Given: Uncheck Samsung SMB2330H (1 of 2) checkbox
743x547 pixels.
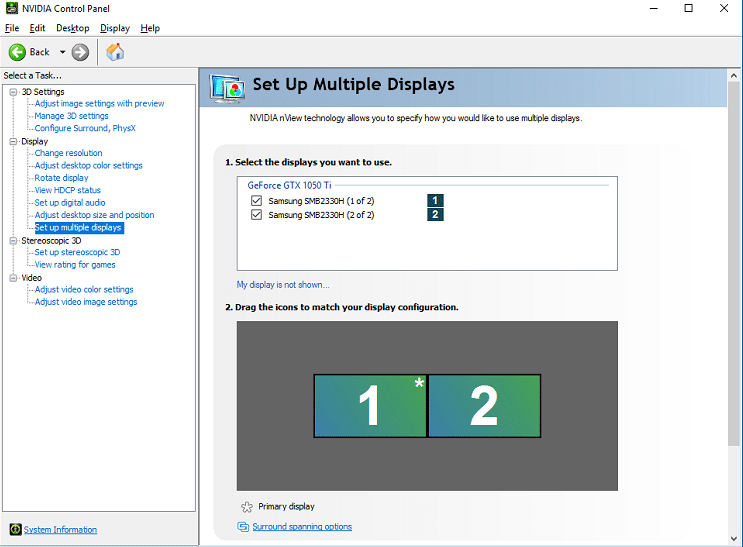Looking at the screenshot, I should coord(258,201).
